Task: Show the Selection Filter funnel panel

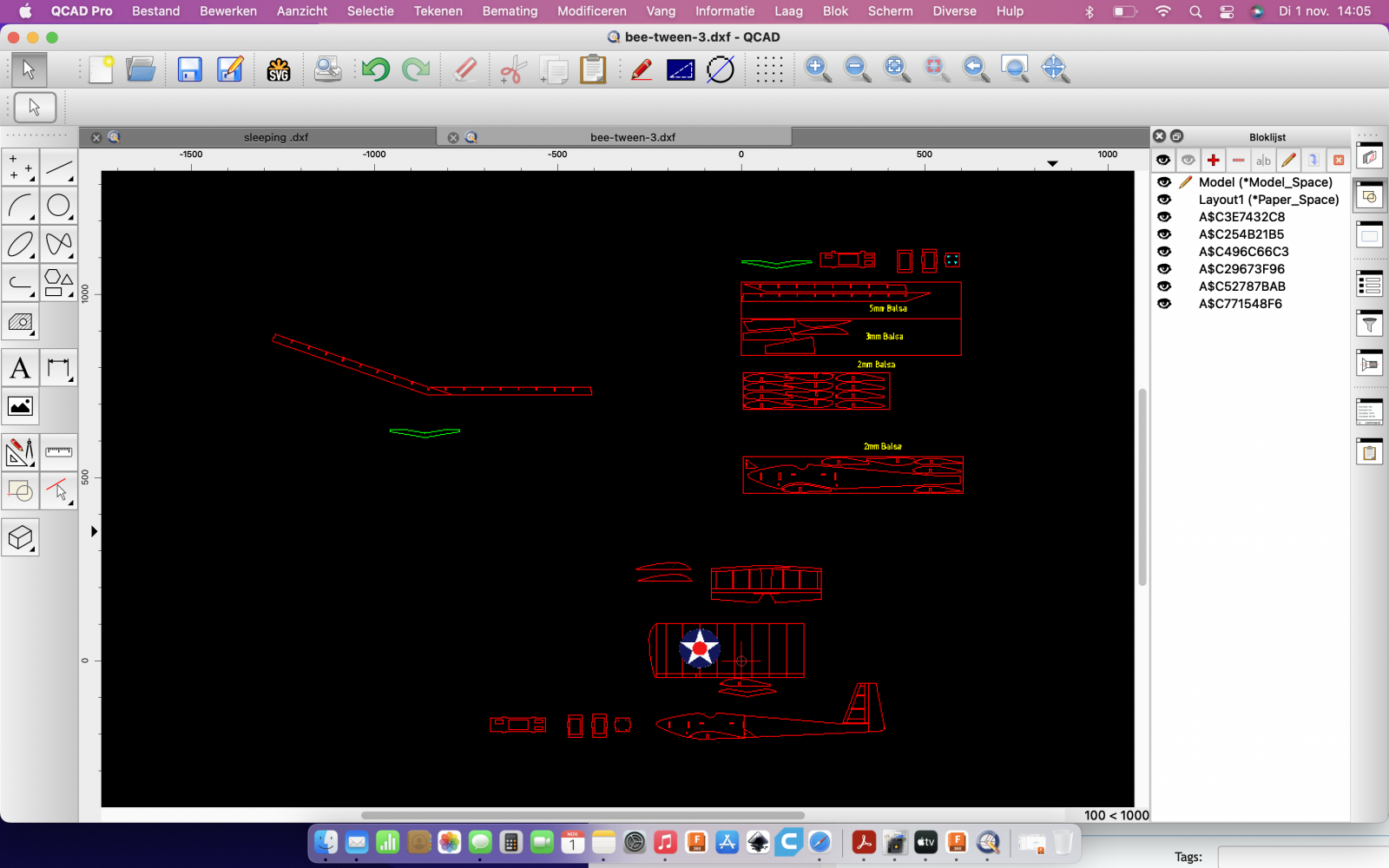Action: pos(1369,324)
